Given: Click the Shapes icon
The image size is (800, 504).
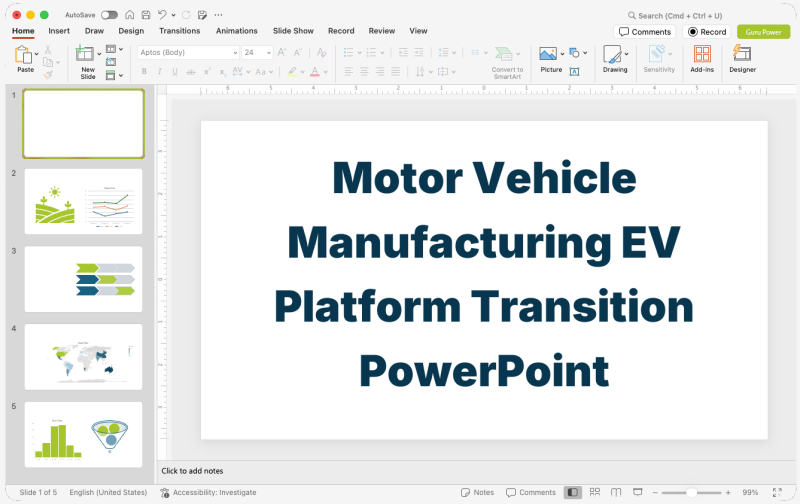Looking at the screenshot, I should (x=574, y=53).
